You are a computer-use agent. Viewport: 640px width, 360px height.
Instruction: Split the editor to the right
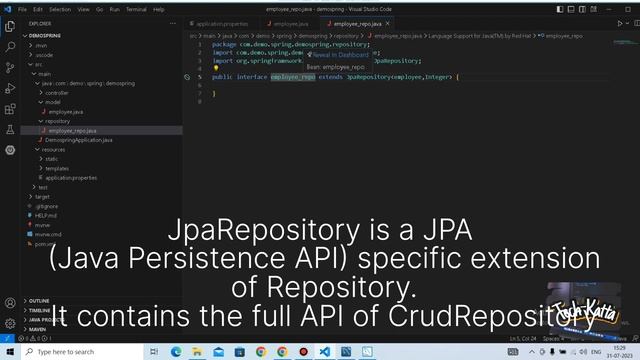click(637, 24)
